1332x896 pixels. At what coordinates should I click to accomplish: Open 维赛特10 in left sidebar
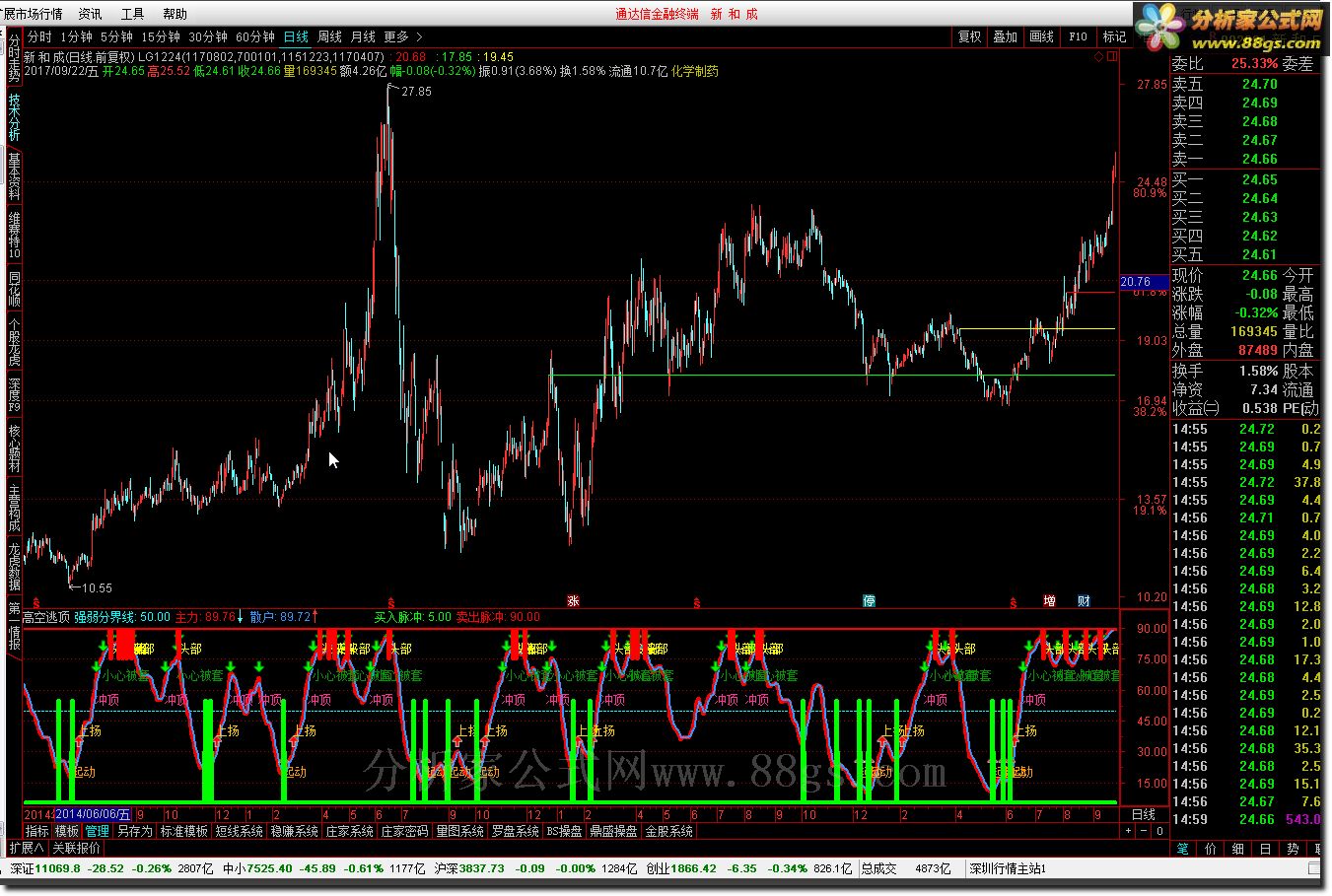[14, 236]
